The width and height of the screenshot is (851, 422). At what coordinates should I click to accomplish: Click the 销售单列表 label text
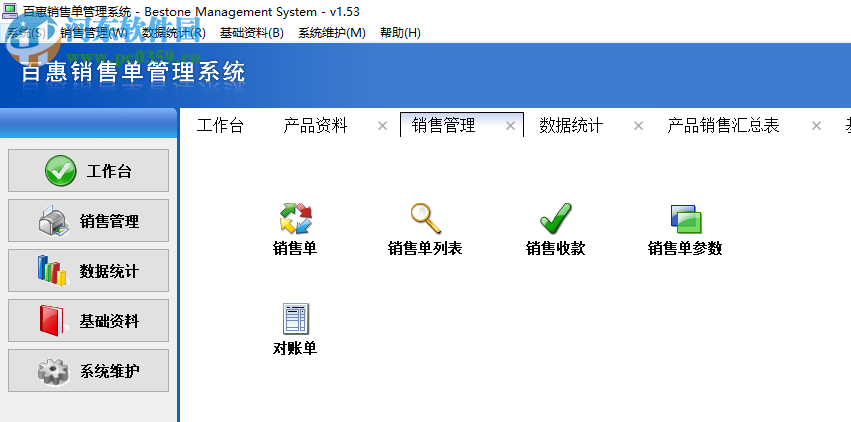425,248
